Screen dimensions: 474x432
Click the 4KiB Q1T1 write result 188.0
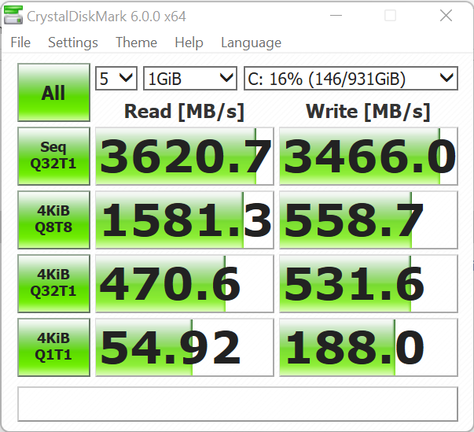[368, 347]
